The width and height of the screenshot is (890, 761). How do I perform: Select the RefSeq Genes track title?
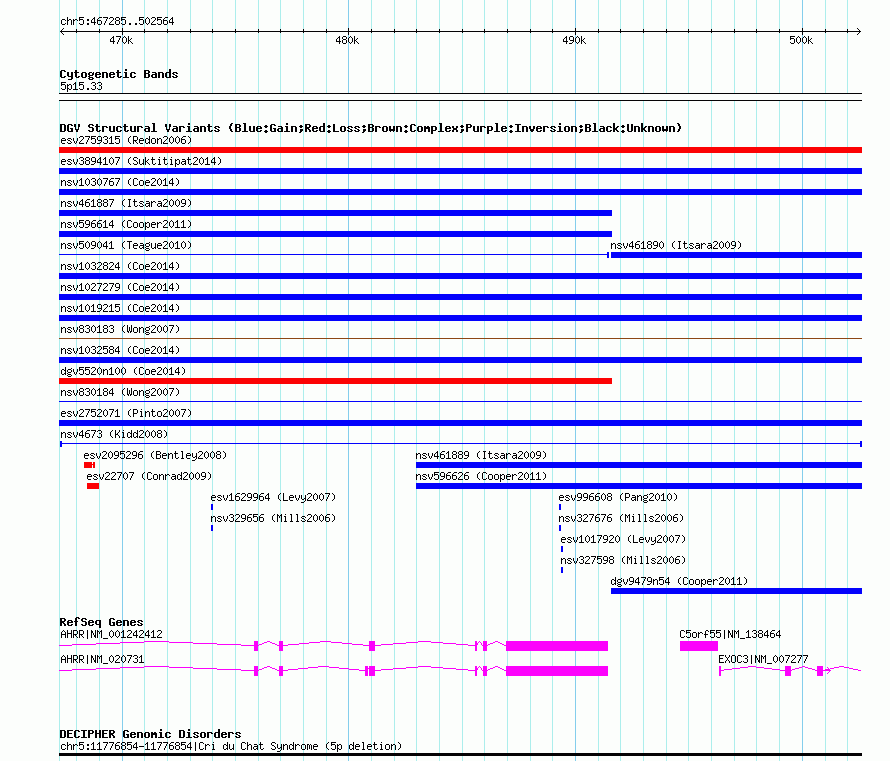(102, 622)
